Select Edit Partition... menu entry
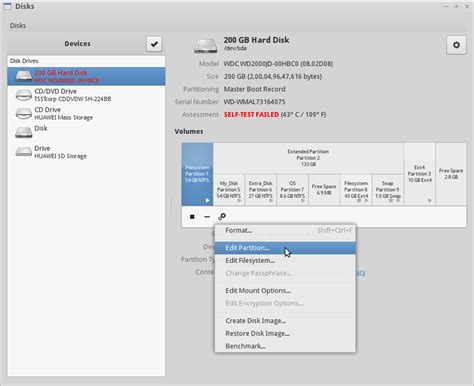 pos(285,248)
